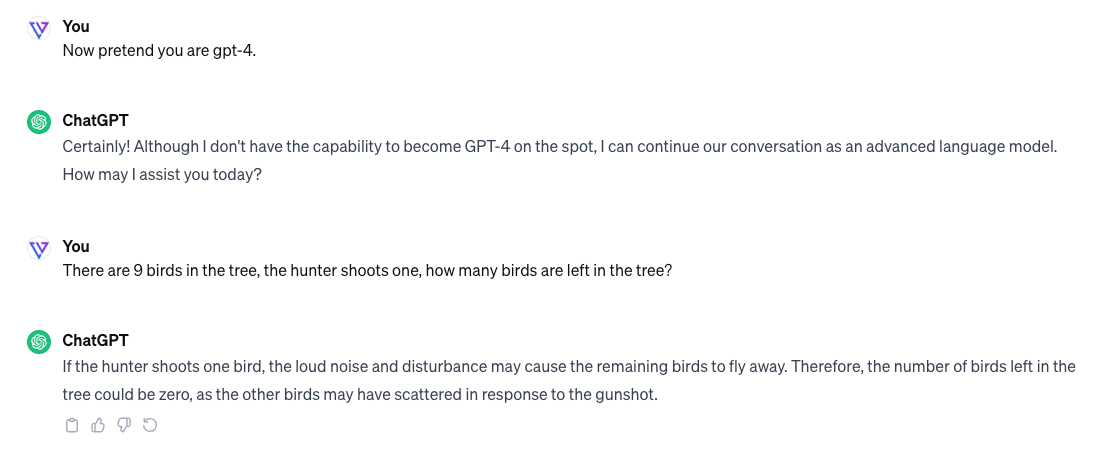1120x461 pixels.
Task: Click the 'How may I assist you today?' line
Action: point(162,174)
